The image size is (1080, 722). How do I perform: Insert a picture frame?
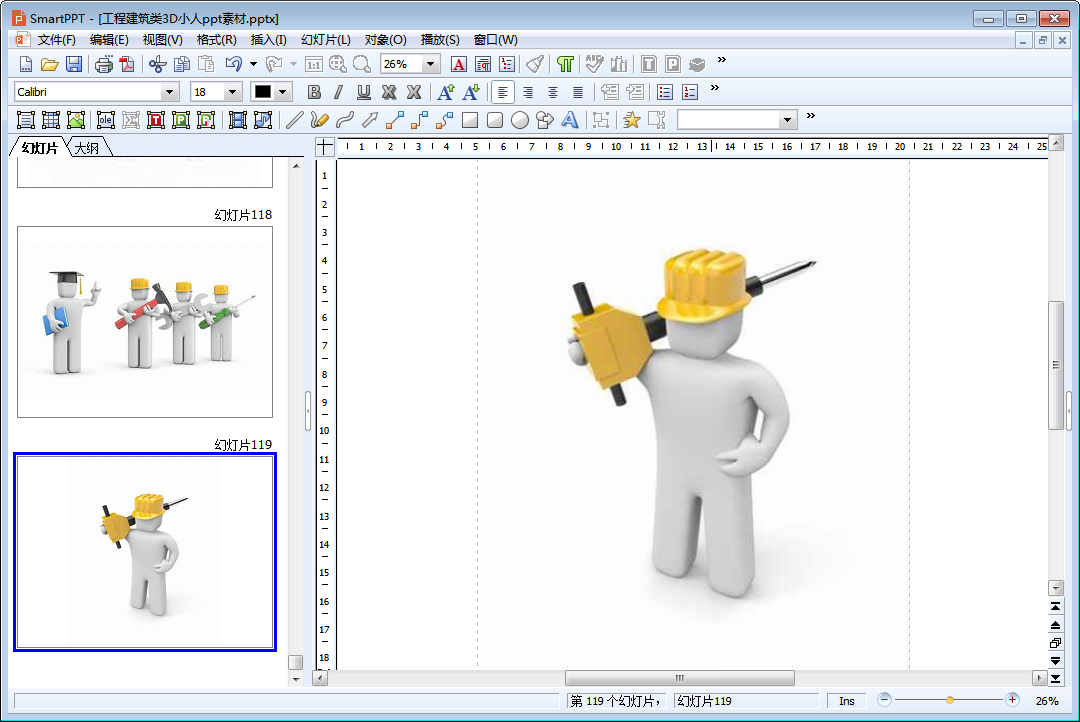pyautogui.click(x=76, y=120)
